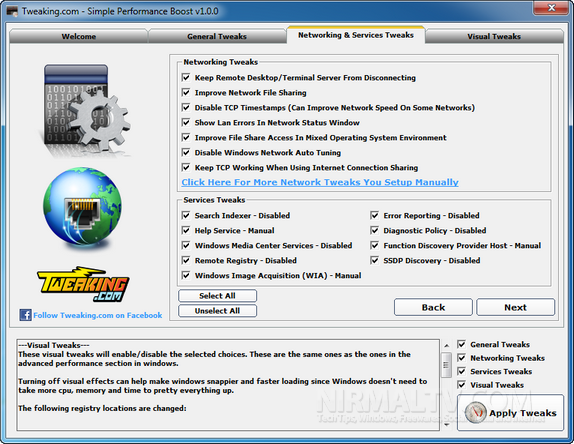Image resolution: width=574 pixels, height=444 pixels.
Task: Toggle Windows Image Acquisition (WIA) checkbox
Action: point(186,275)
